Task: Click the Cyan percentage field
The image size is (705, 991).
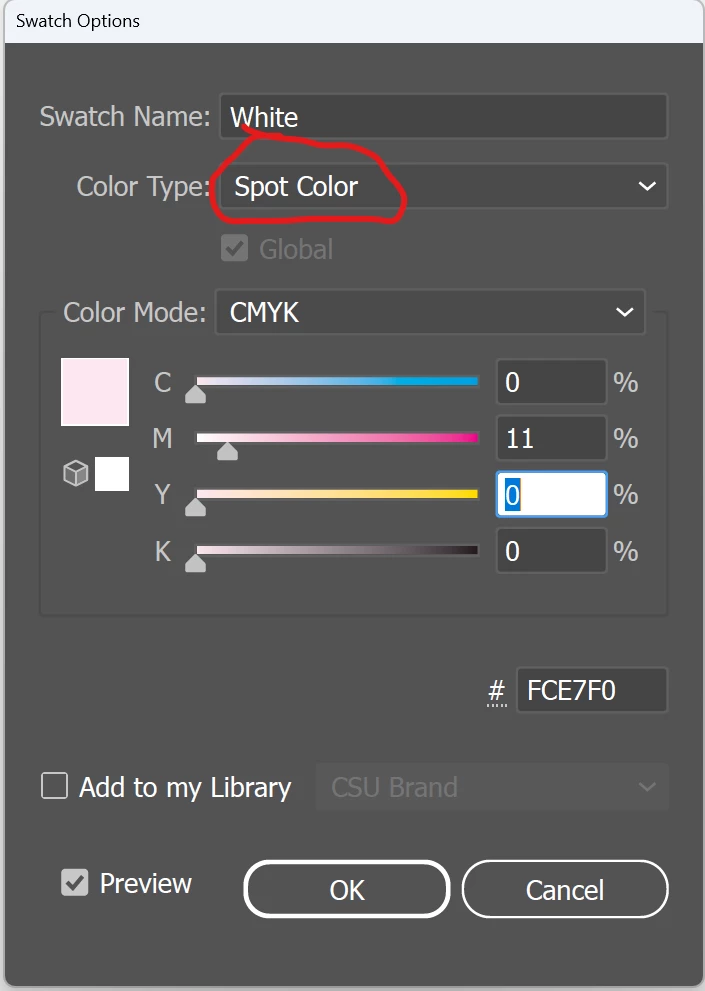Action: coord(550,382)
